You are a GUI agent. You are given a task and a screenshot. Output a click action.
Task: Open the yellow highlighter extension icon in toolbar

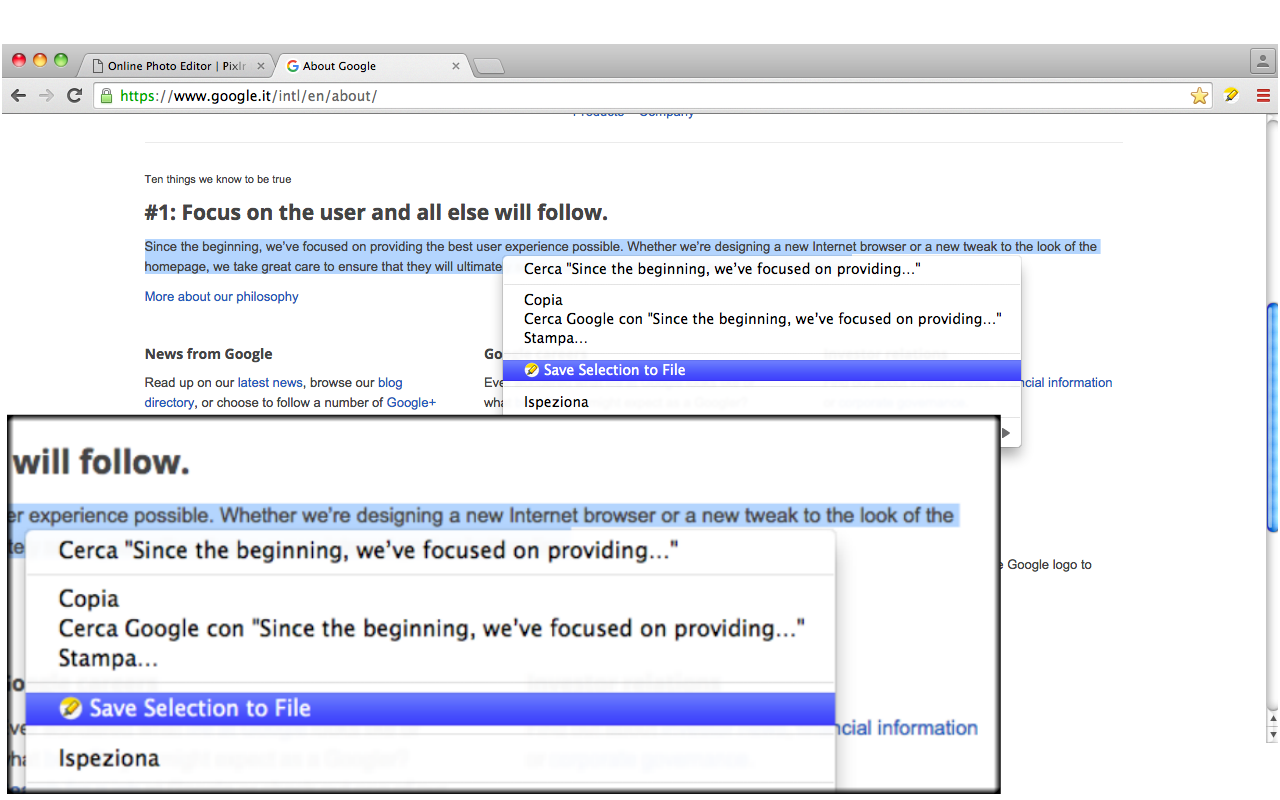1231,96
